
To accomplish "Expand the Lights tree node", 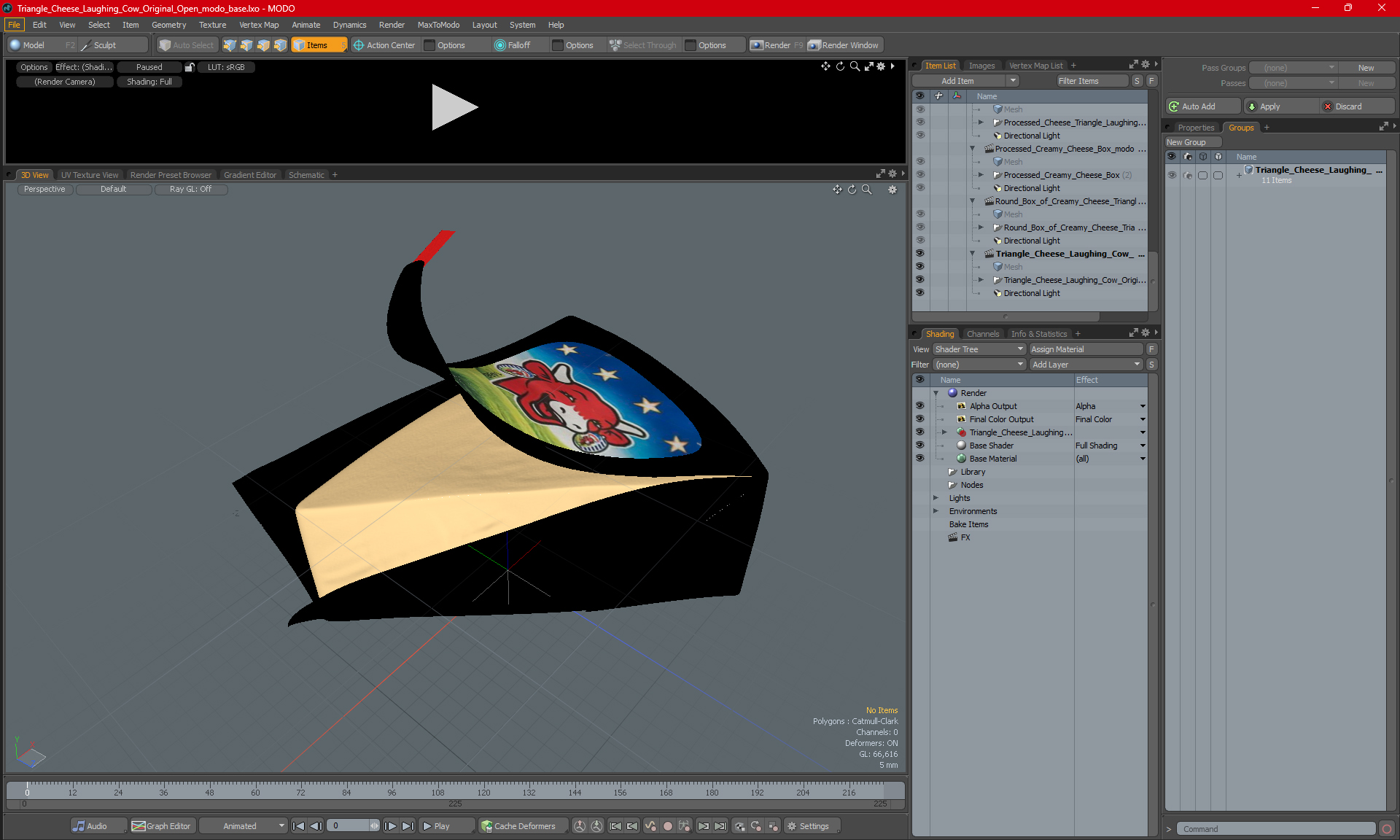I will pyautogui.click(x=936, y=498).
